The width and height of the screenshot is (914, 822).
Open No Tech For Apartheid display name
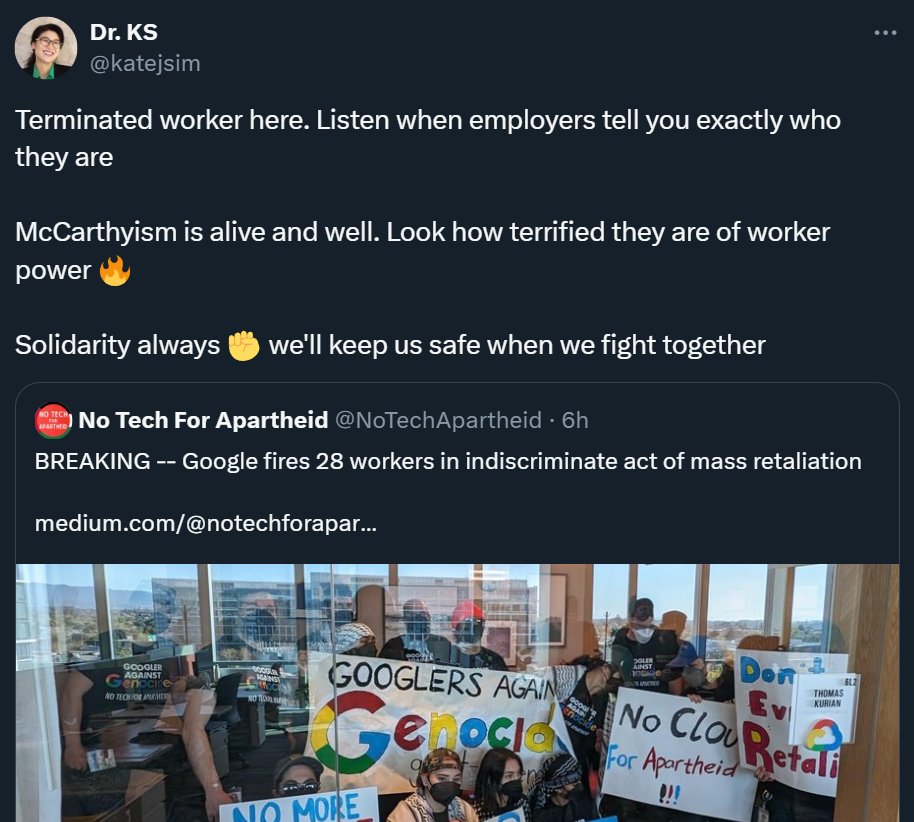203,420
